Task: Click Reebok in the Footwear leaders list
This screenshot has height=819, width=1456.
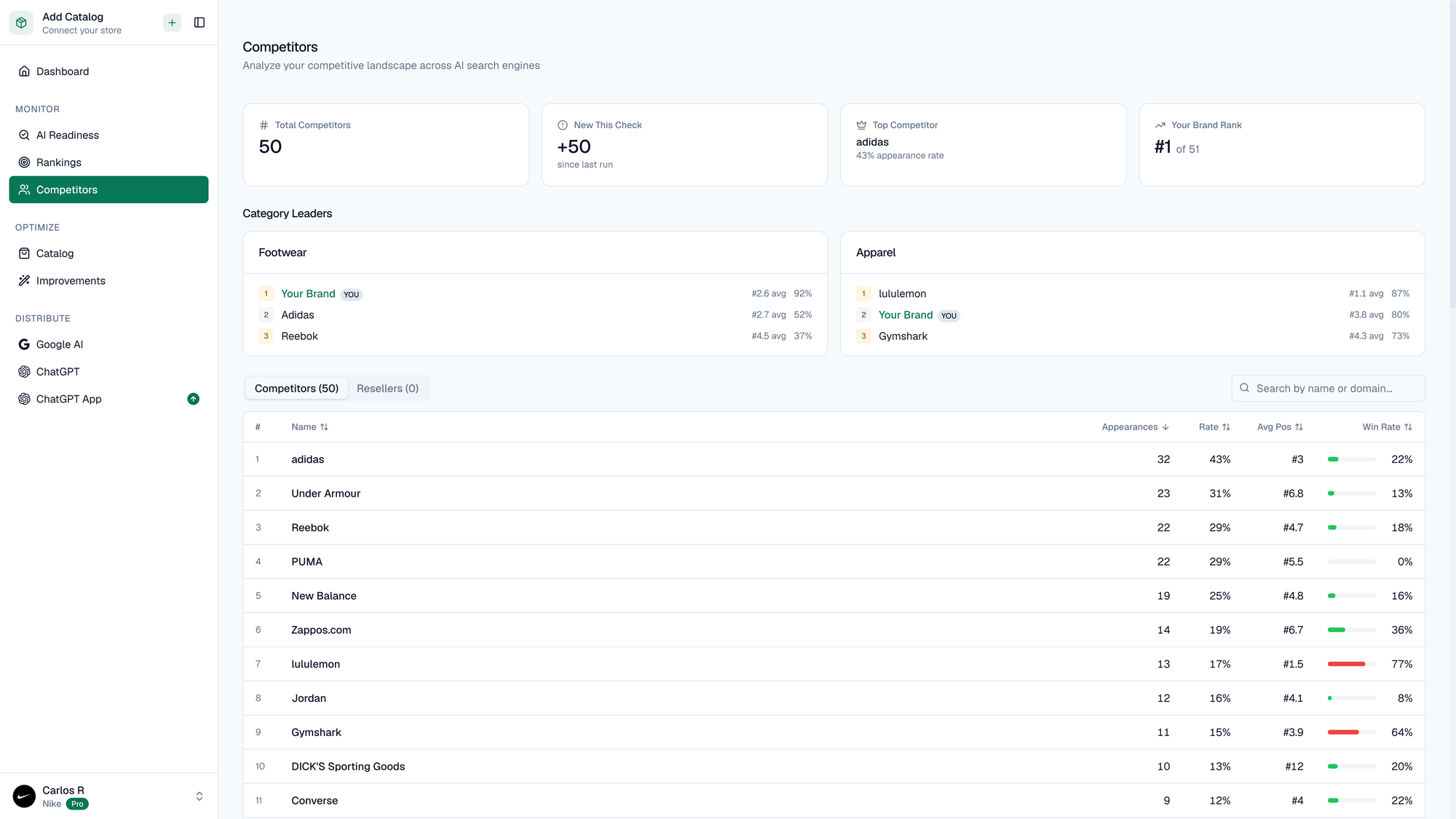Action: (x=299, y=336)
